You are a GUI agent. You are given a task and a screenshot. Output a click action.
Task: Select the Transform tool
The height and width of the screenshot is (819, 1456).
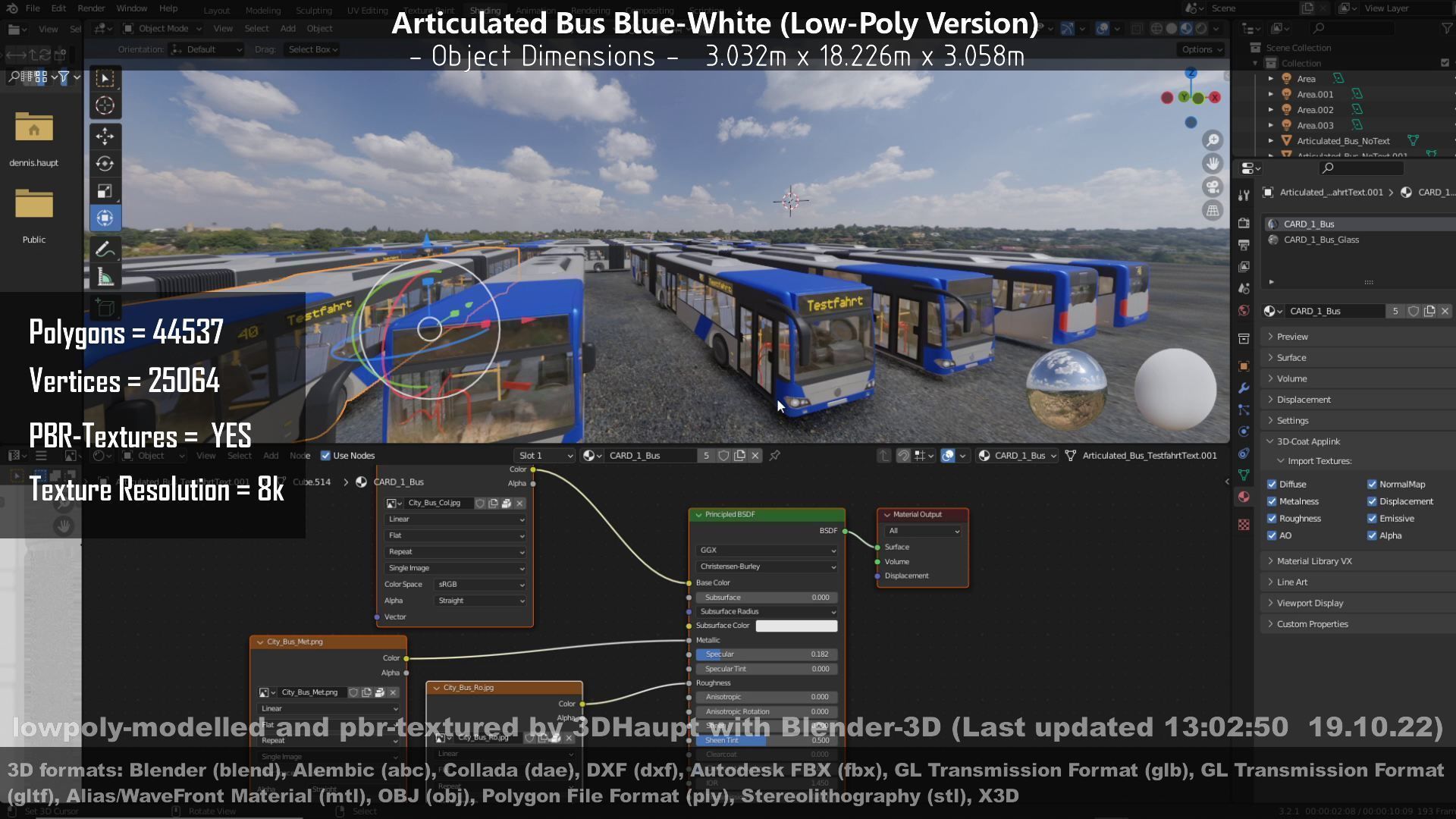click(x=105, y=218)
